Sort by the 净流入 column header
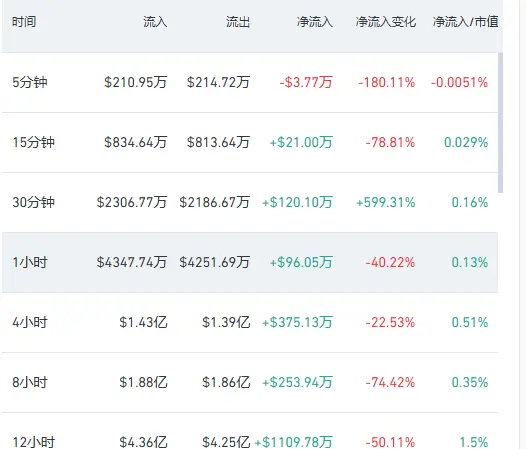The width and height of the screenshot is (526, 449). 315,22
